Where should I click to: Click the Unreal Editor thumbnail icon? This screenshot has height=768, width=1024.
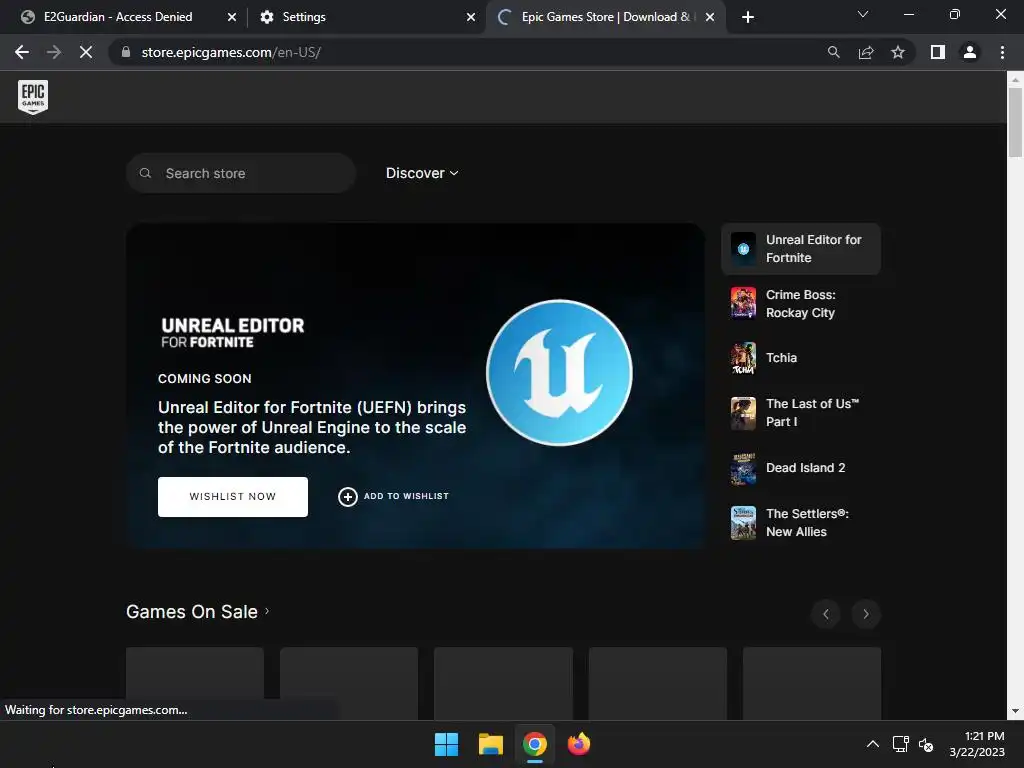pos(743,249)
